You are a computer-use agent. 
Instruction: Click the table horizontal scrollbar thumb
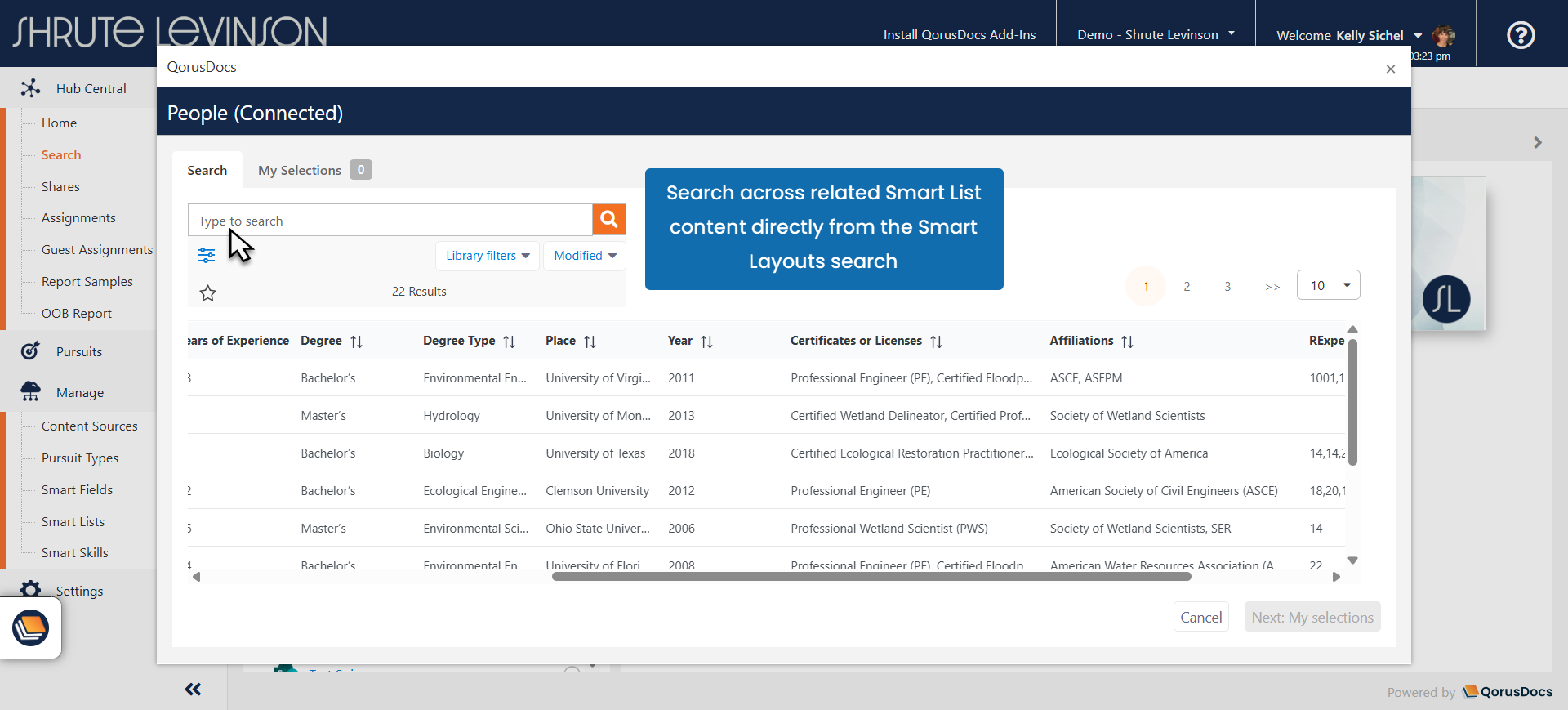(x=871, y=577)
